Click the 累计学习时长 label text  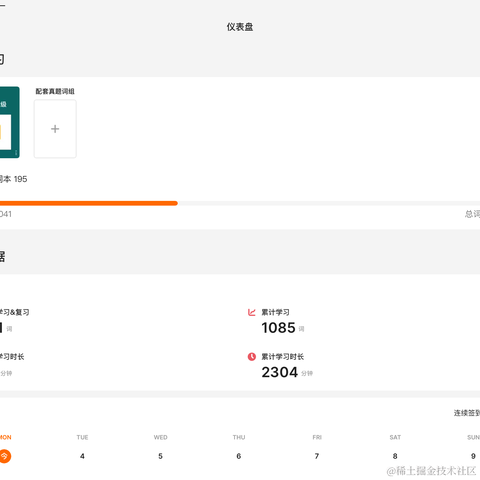pos(283,357)
